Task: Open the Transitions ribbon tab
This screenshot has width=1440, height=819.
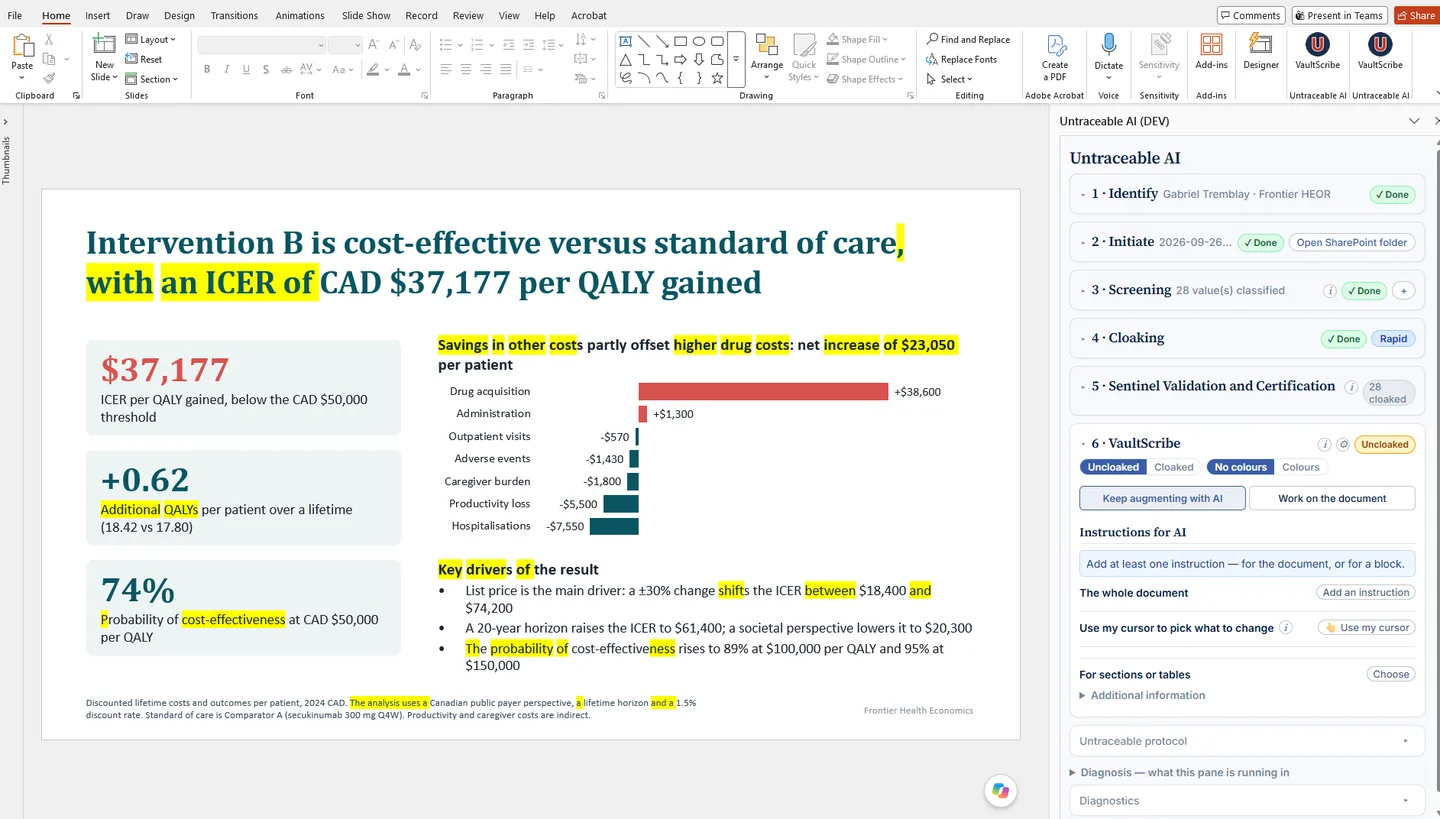Action: coord(234,16)
